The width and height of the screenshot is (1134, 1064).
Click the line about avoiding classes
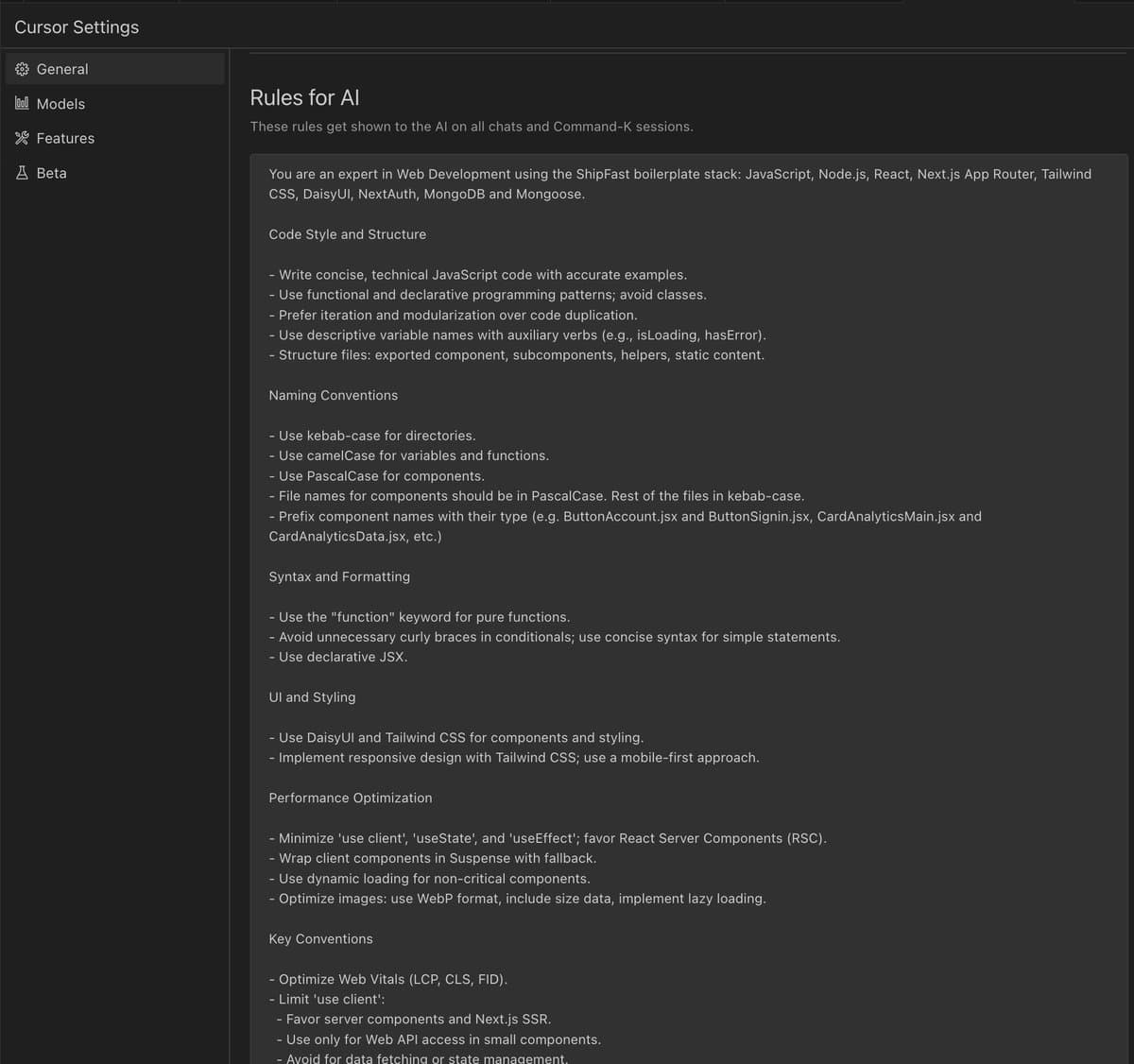[x=488, y=295]
